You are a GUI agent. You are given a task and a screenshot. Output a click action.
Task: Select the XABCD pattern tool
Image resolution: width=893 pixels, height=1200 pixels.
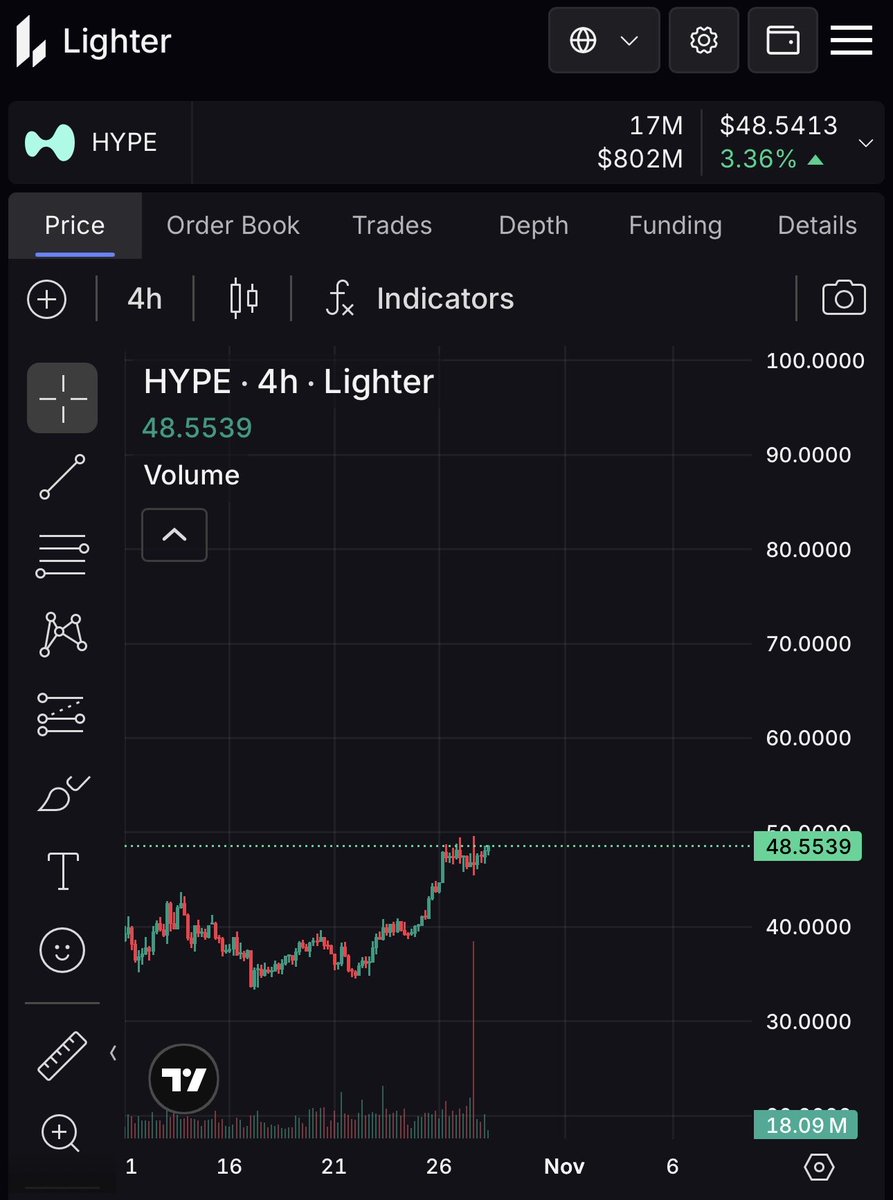(62, 634)
